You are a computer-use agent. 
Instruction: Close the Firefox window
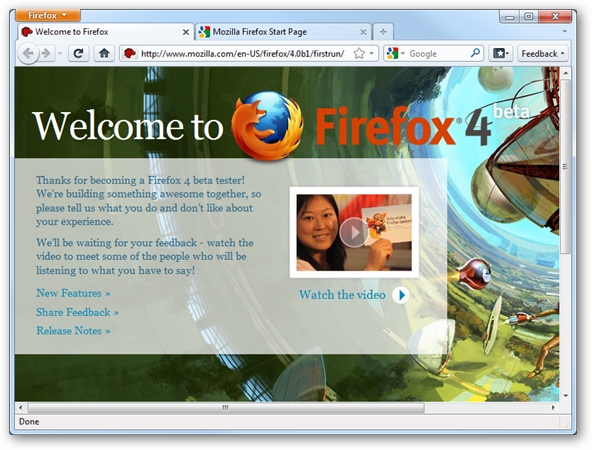coord(555,17)
